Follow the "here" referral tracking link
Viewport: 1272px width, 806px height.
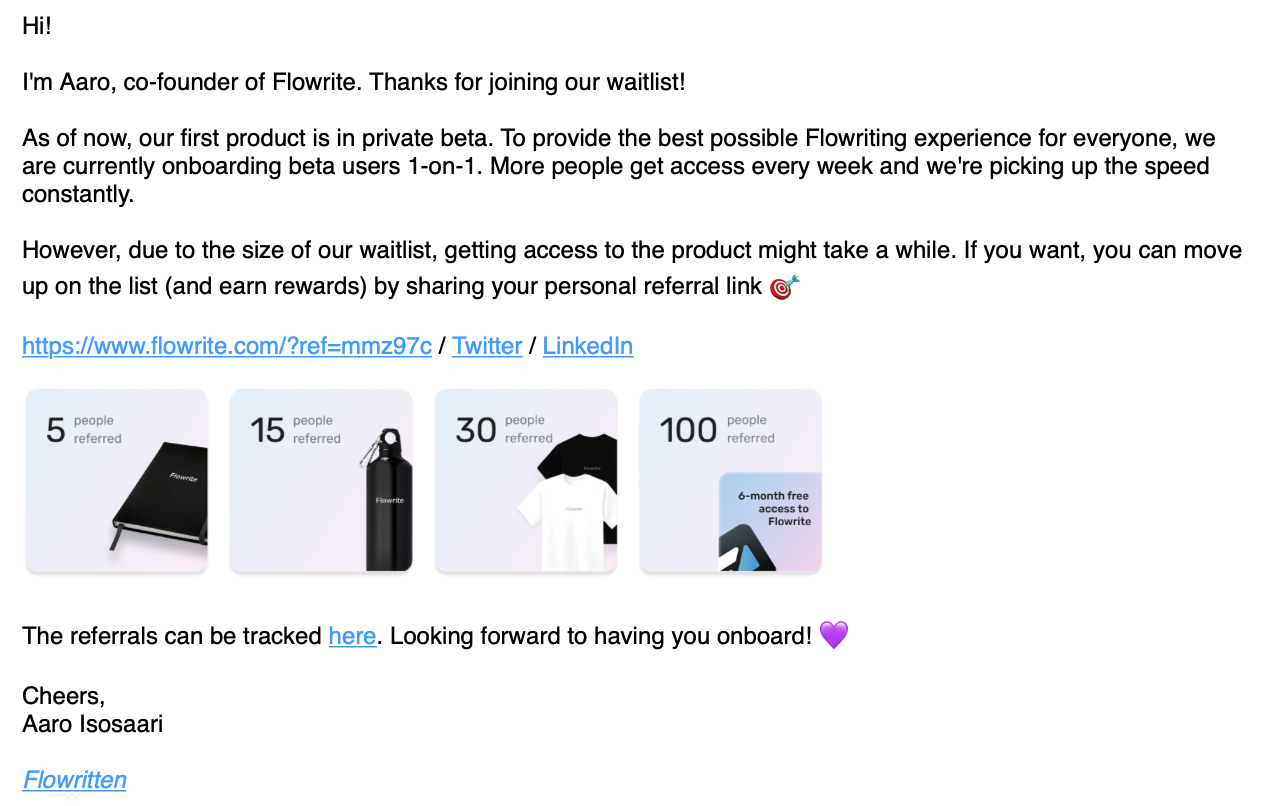[x=352, y=636]
